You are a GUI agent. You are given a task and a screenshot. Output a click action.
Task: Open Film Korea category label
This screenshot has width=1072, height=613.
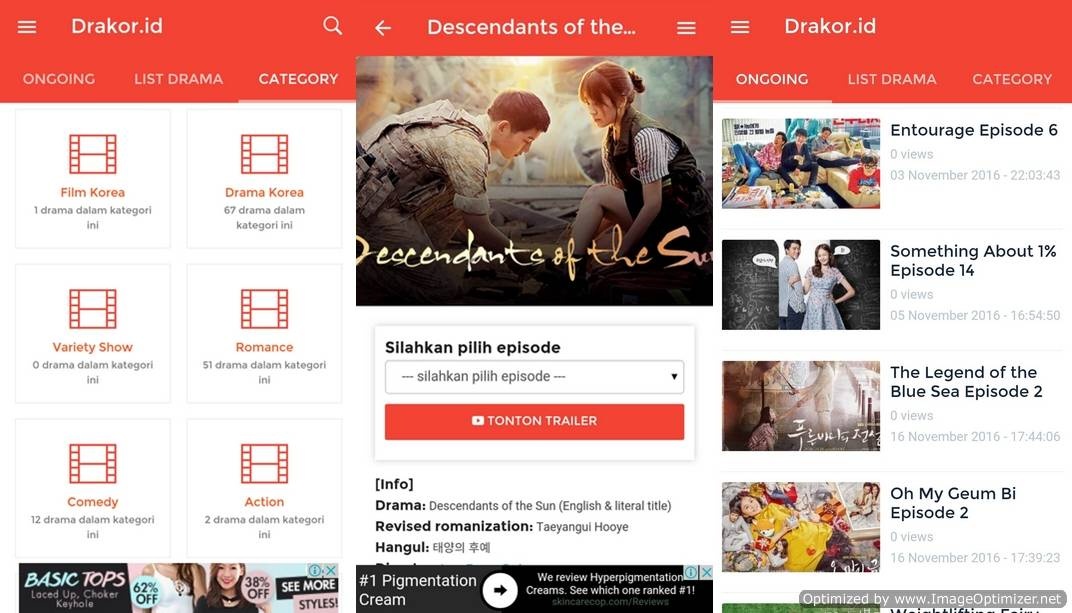93,193
